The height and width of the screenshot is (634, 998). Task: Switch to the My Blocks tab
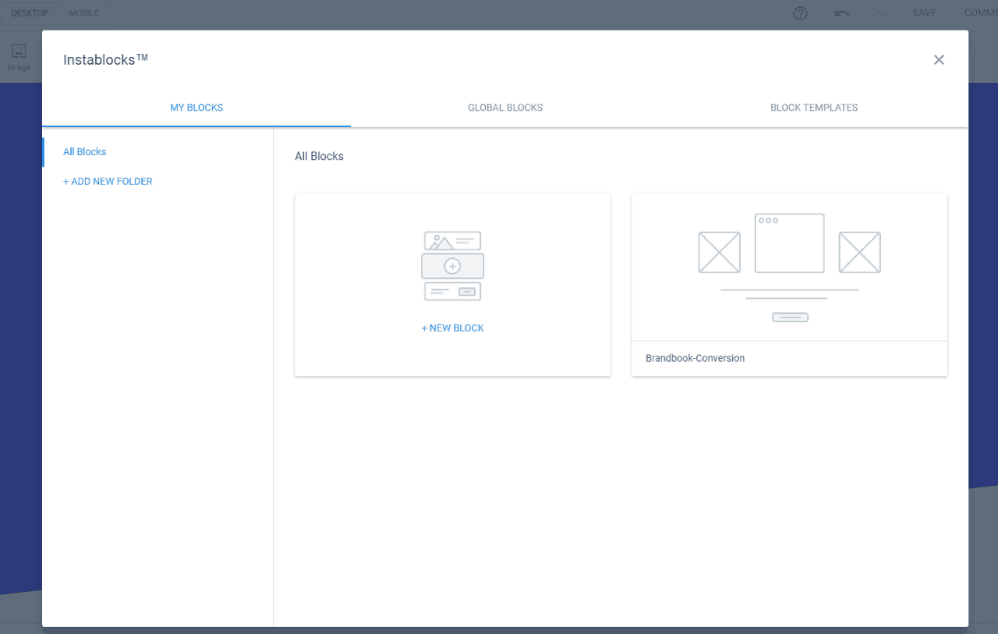click(196, 108)
